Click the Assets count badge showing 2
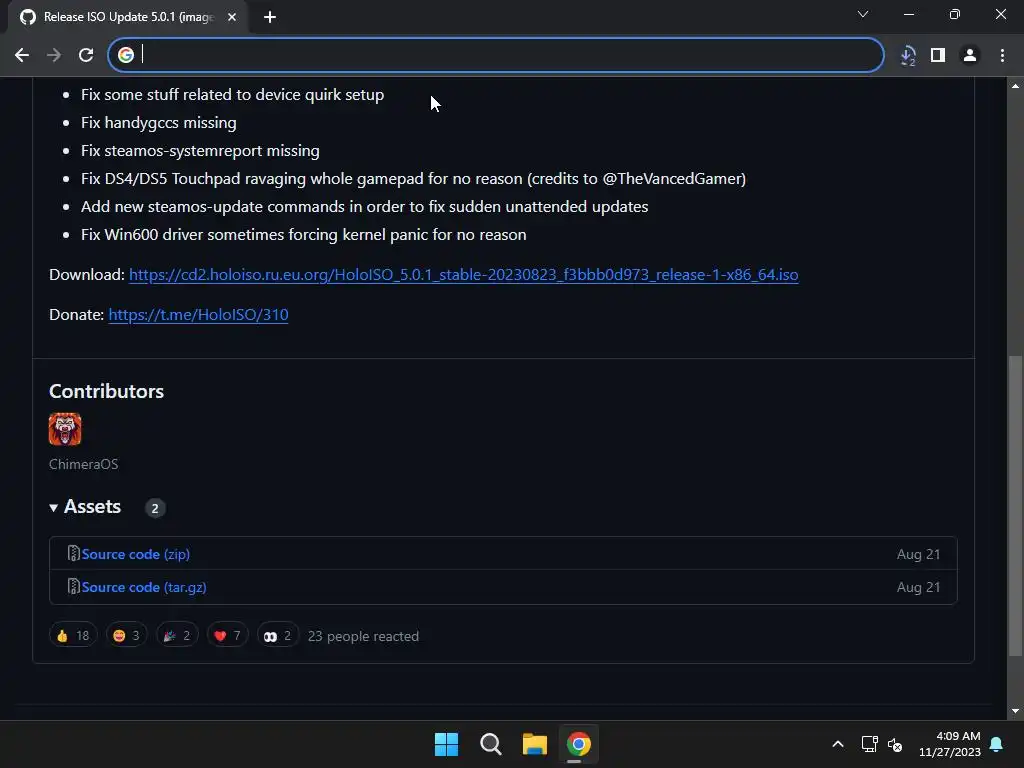1024x768 pixels. 155,508
